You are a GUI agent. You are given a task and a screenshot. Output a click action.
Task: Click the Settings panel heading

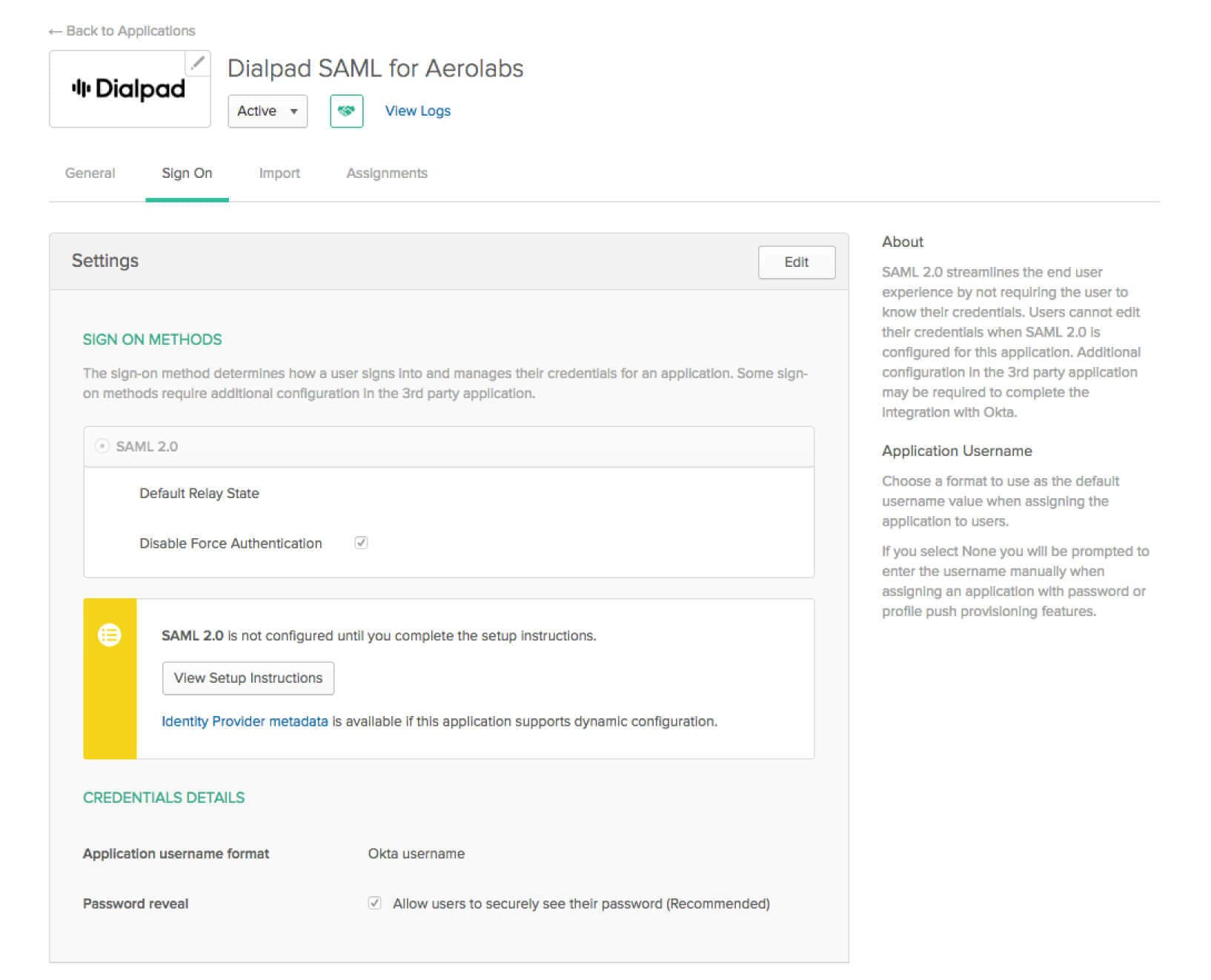click(105, 261)
